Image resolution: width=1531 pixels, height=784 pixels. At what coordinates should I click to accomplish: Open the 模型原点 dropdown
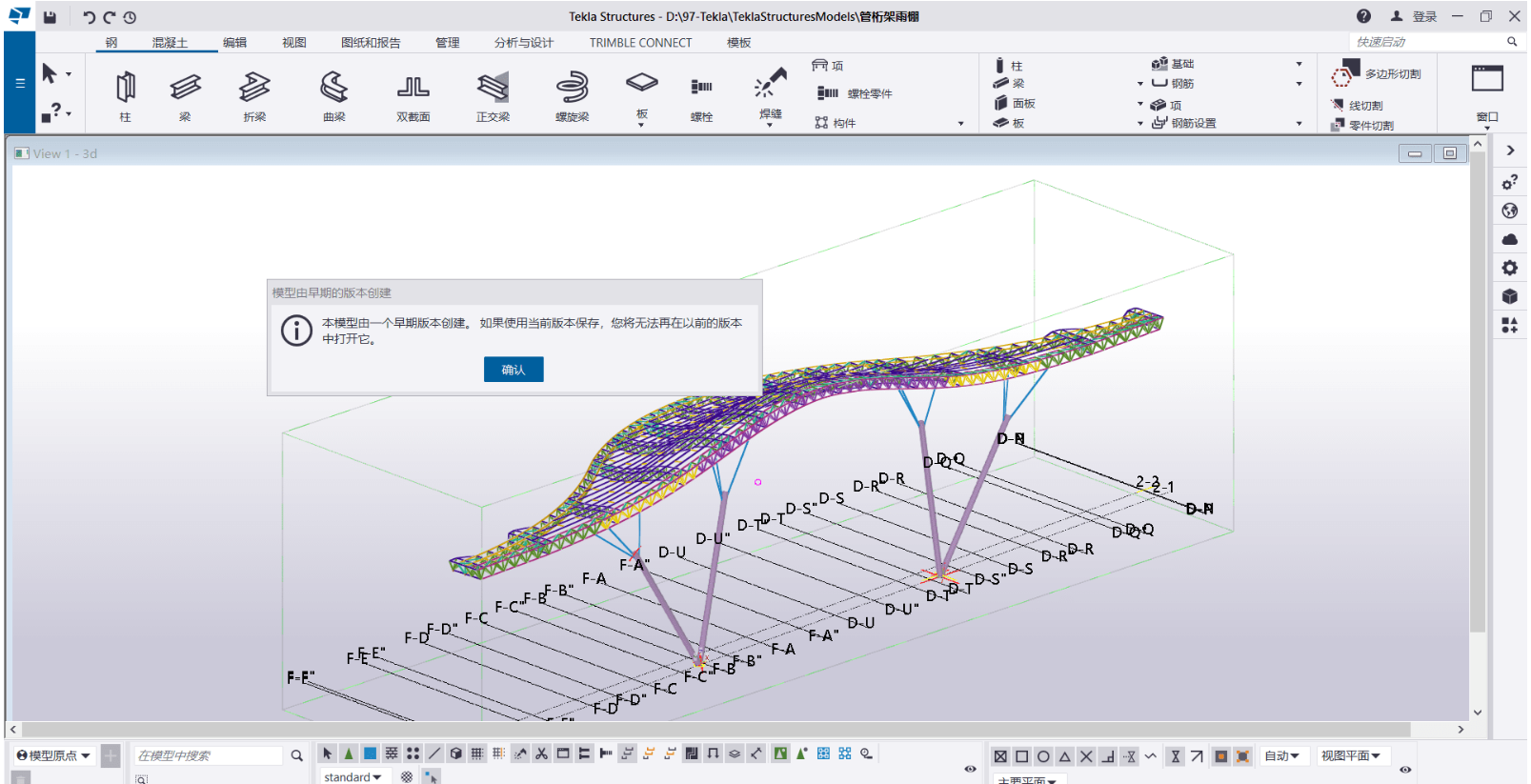click(53, 755)
